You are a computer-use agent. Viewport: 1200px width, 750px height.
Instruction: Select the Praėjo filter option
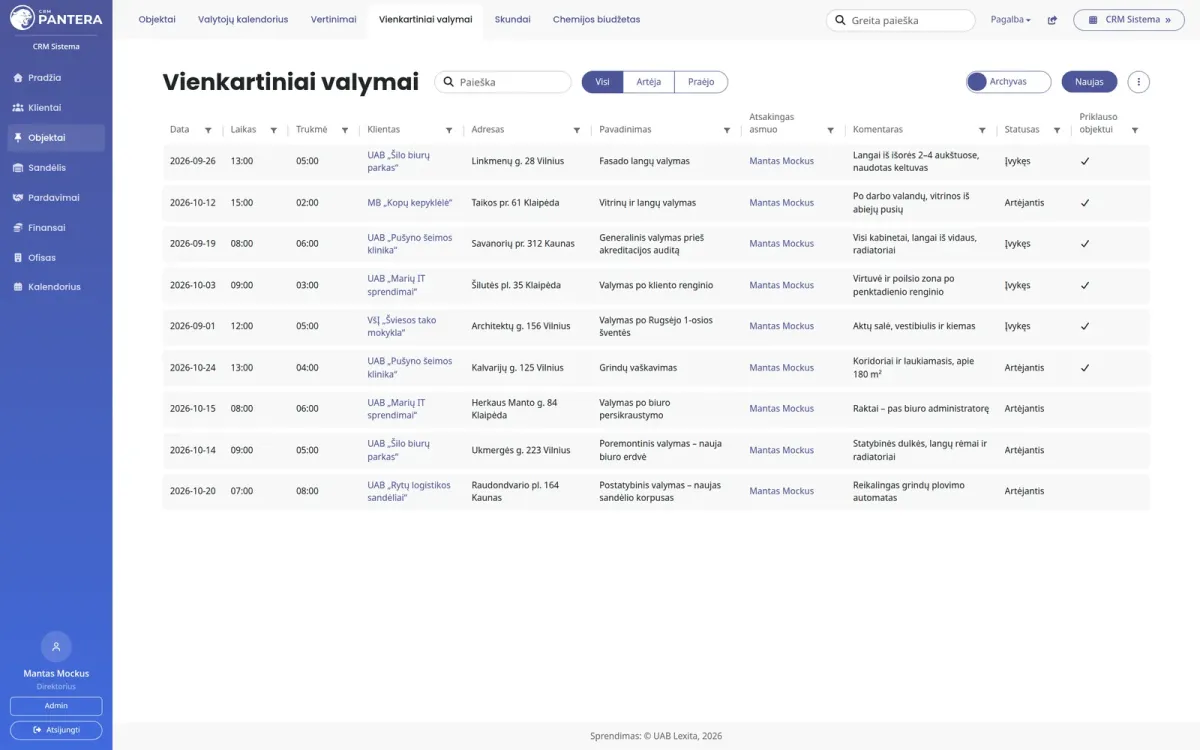click(x=701, y=82)
